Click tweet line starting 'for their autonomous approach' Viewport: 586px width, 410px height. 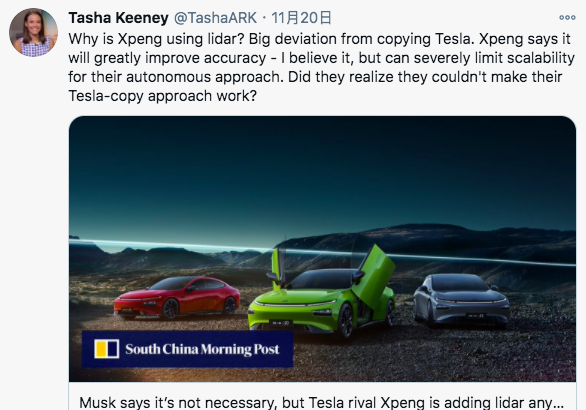click(315, 77)
